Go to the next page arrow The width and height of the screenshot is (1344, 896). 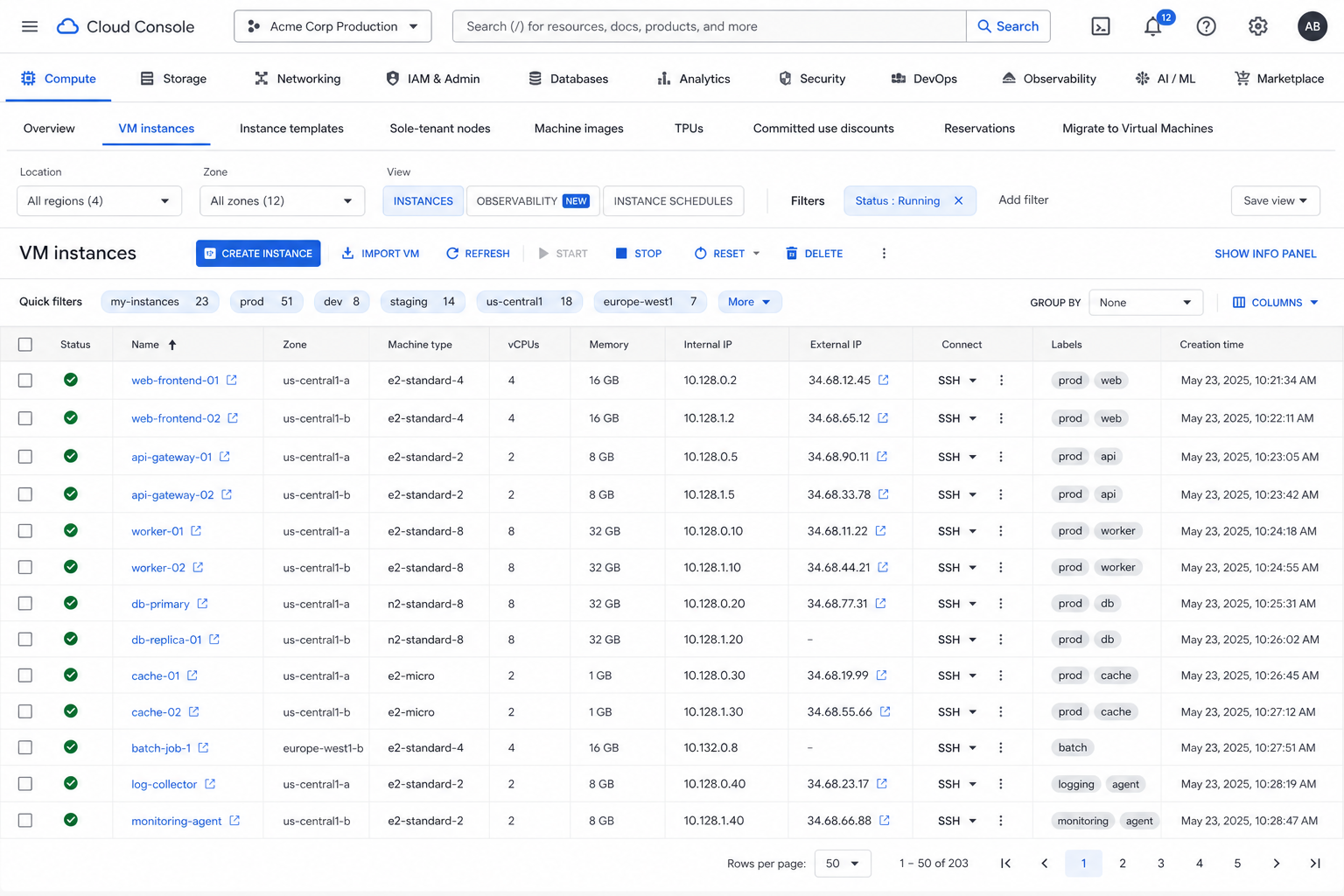pos(1277,864)
